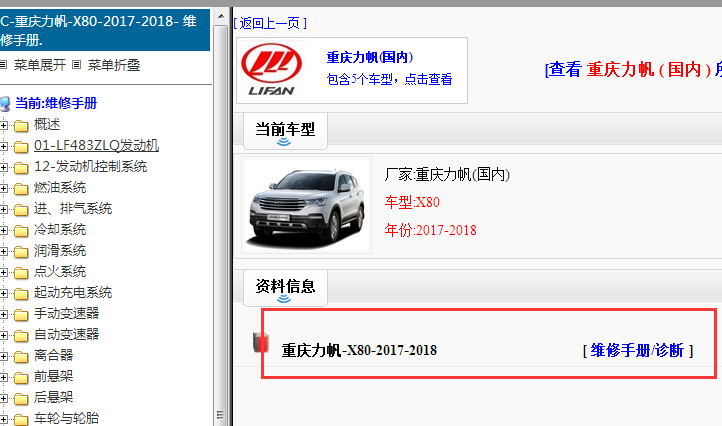Select the 重庆力帆-X80-2017-2018 document title
722x426 pixels.
[x=359, y=350]
